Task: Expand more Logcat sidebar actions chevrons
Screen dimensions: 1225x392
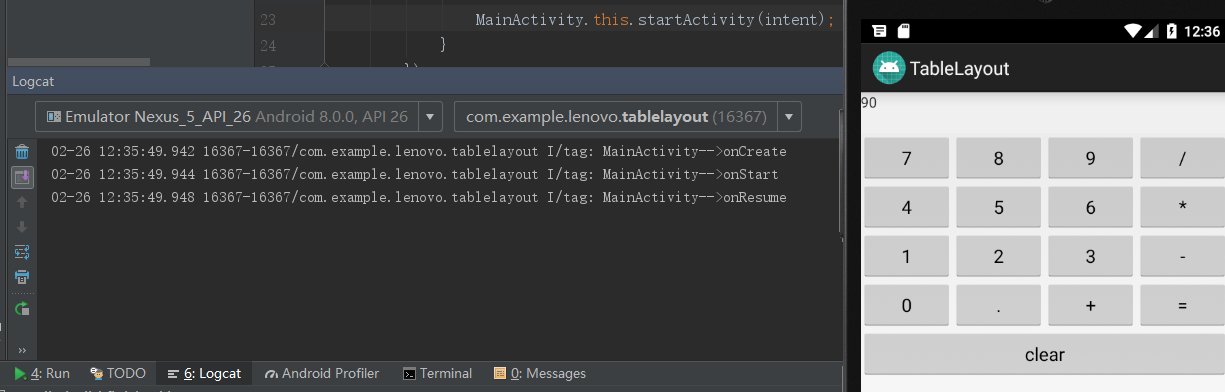Action: pyautogui.click(x=22, y=351)
